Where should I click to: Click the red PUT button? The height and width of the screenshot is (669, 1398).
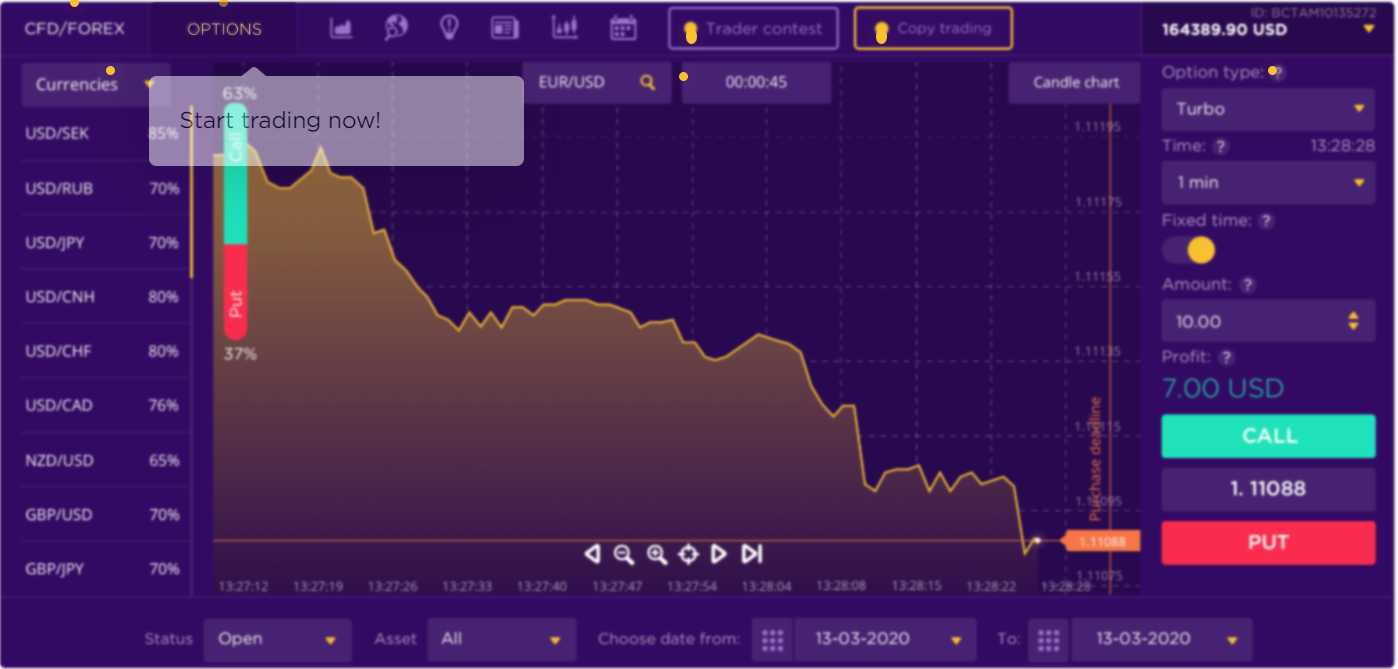1268,543
